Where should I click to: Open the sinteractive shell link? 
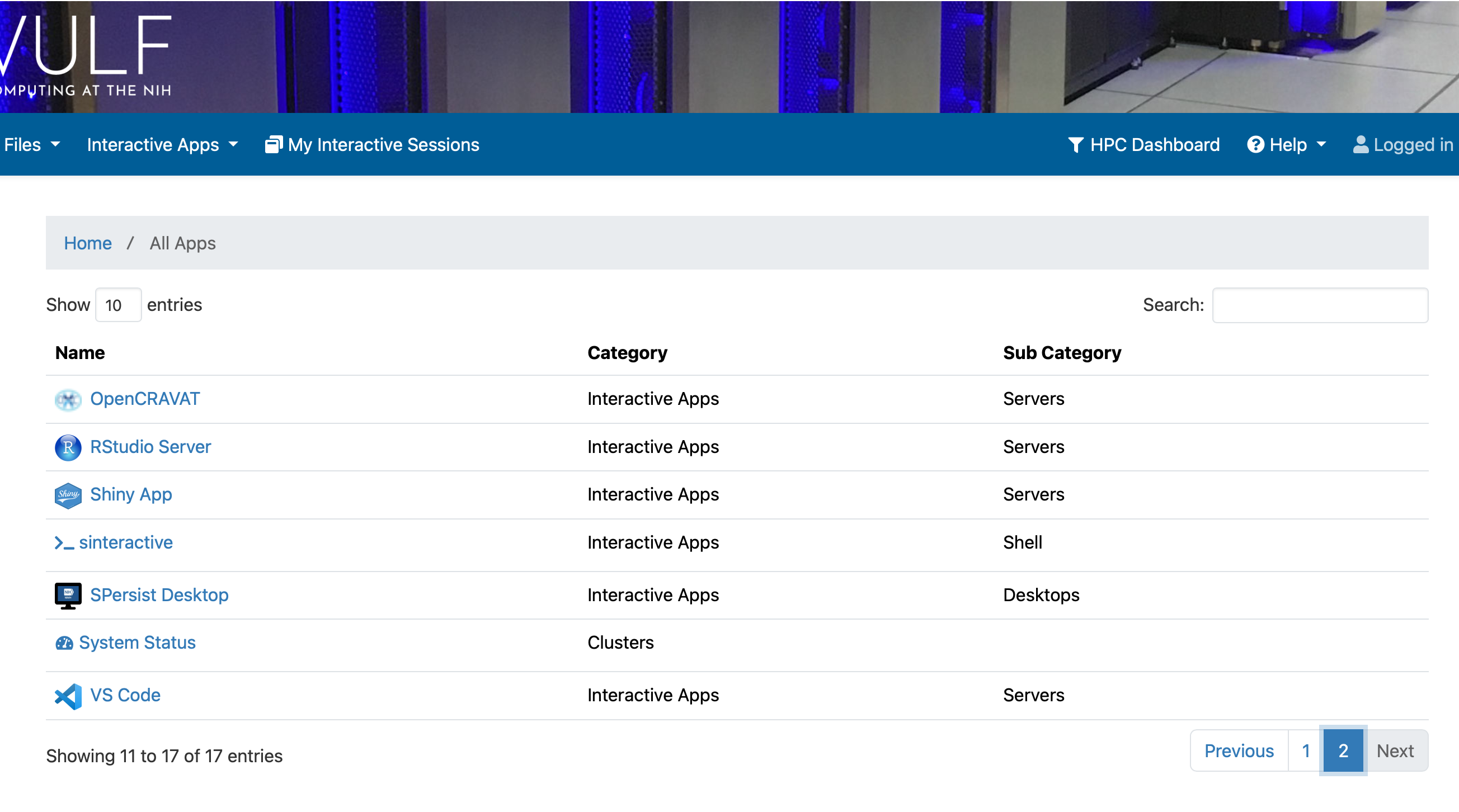coord(126,542)
